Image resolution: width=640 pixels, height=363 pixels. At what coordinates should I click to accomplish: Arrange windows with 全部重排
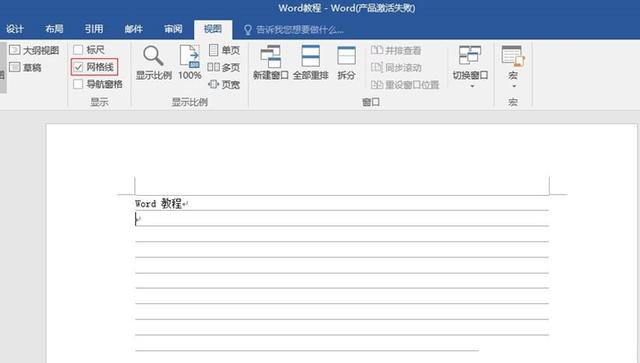tap(311, 62)
